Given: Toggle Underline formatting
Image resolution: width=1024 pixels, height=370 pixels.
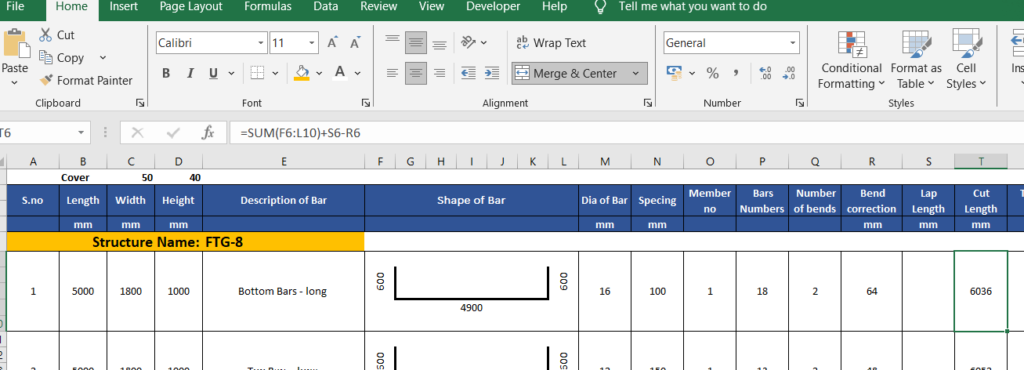Looking at the screenshot, I should click(x=213, y=73).
